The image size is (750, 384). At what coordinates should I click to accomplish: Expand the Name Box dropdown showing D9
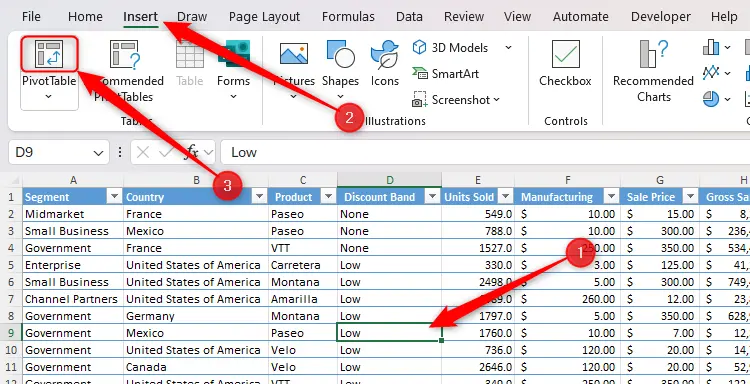pyautogui.click(x=99, y=153)
